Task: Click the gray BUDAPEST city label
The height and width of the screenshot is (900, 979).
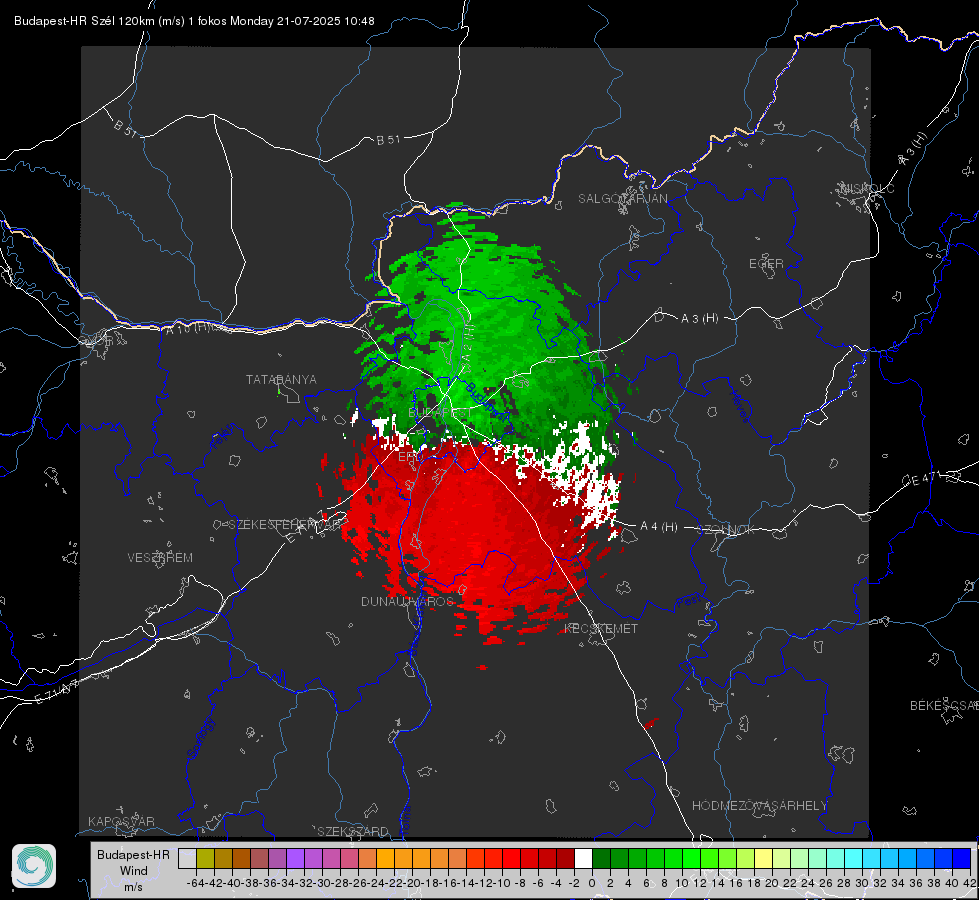Action: 440,413
